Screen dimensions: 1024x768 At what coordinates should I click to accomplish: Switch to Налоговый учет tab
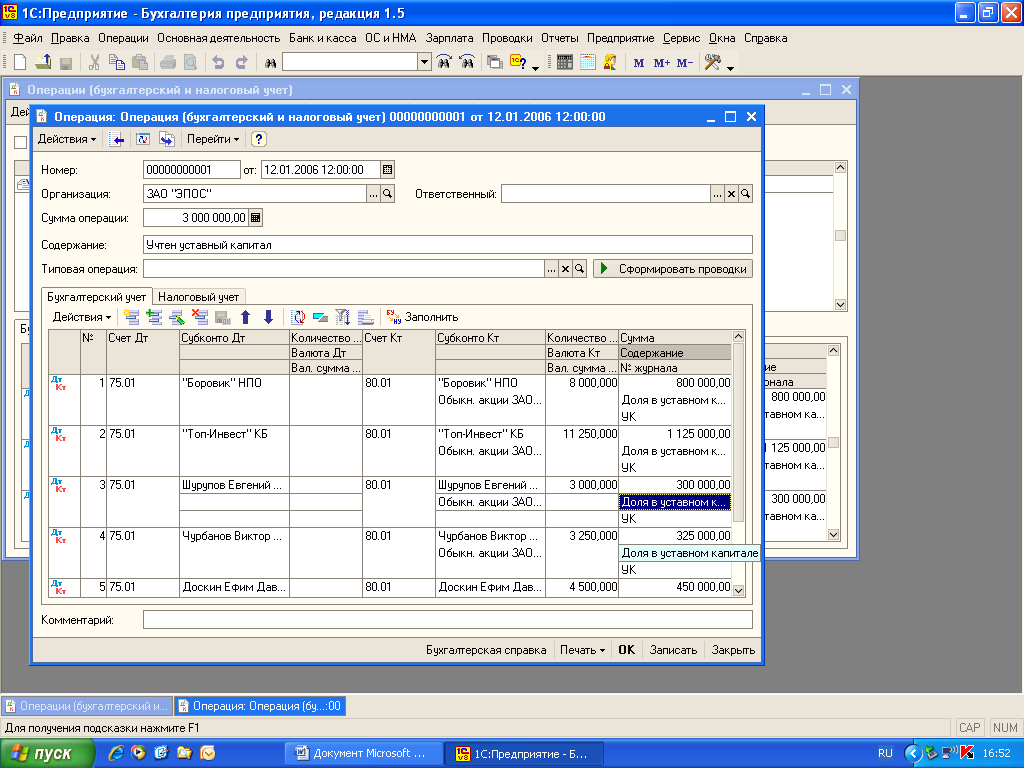tap(199, 297)
